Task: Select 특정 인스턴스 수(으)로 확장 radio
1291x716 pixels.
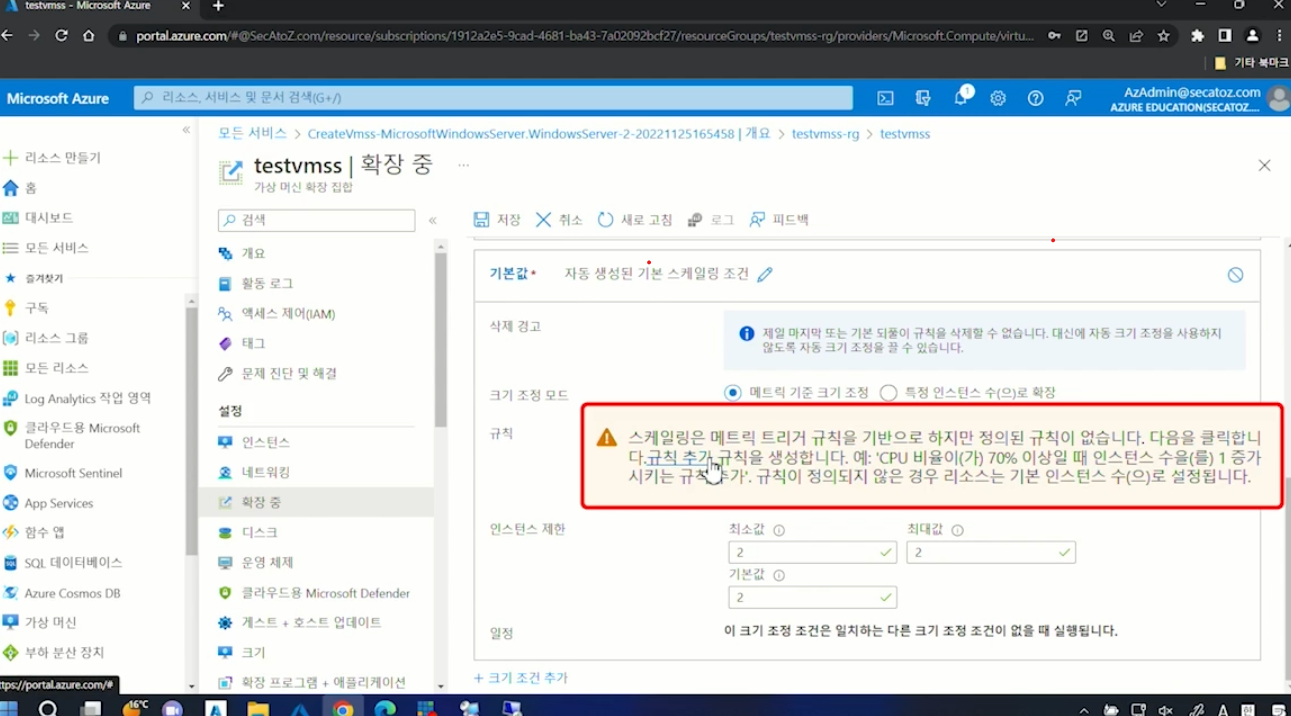Action: coord(888,393)
